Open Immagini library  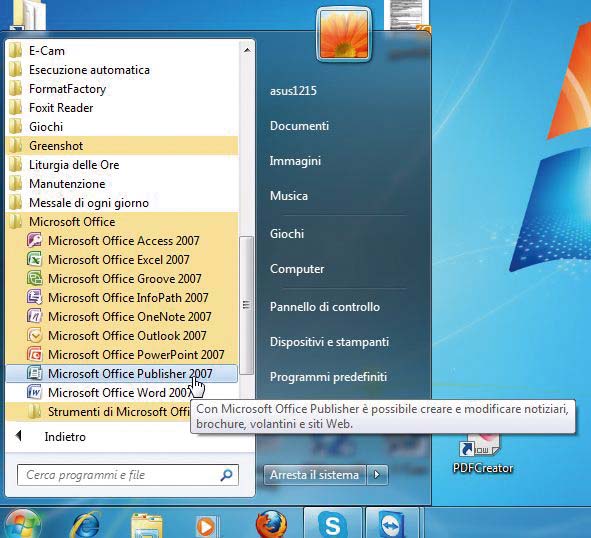pyautogui.click(x=295, y=161)
